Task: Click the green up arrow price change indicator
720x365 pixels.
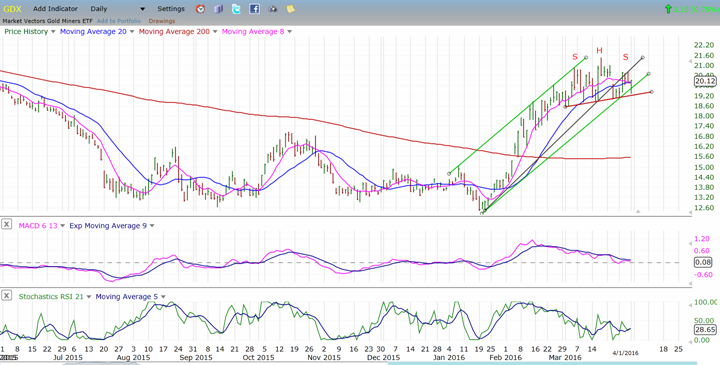Action: tap(668, 9)
